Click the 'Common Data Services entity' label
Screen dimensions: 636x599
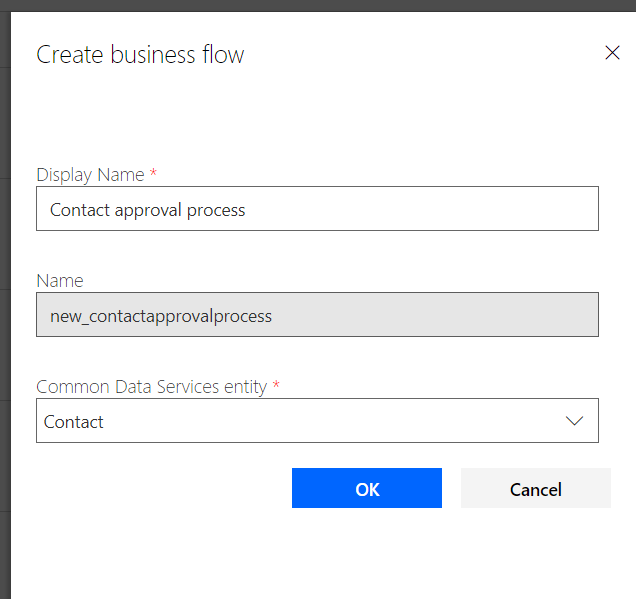pyautogui.click(x=151, y=386)
